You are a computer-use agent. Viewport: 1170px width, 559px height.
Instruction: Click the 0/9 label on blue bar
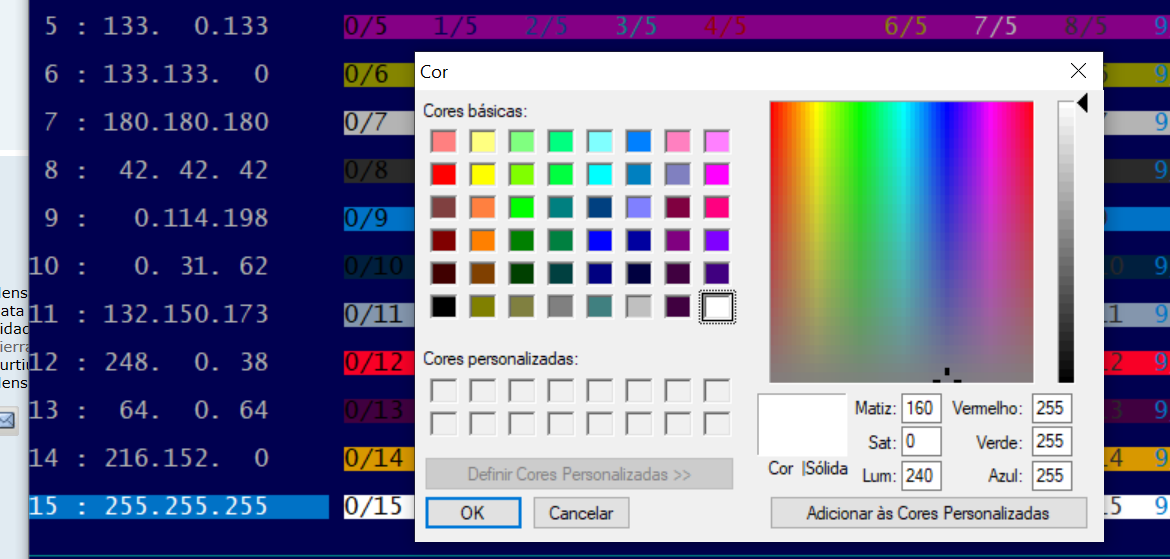pyautogui.click(x=366, y=219)
